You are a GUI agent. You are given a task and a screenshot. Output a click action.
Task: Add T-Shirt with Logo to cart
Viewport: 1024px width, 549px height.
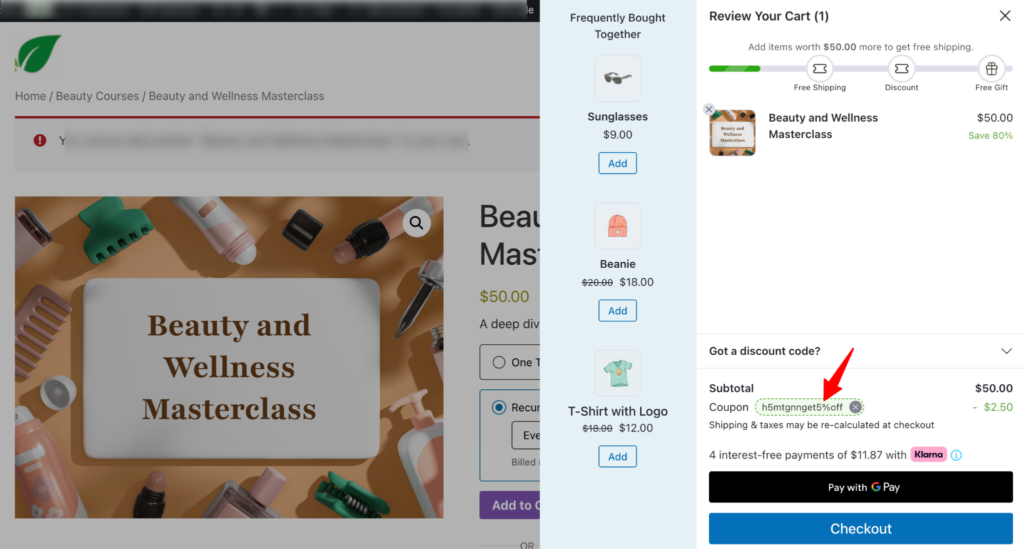click(x=617, y=456)
